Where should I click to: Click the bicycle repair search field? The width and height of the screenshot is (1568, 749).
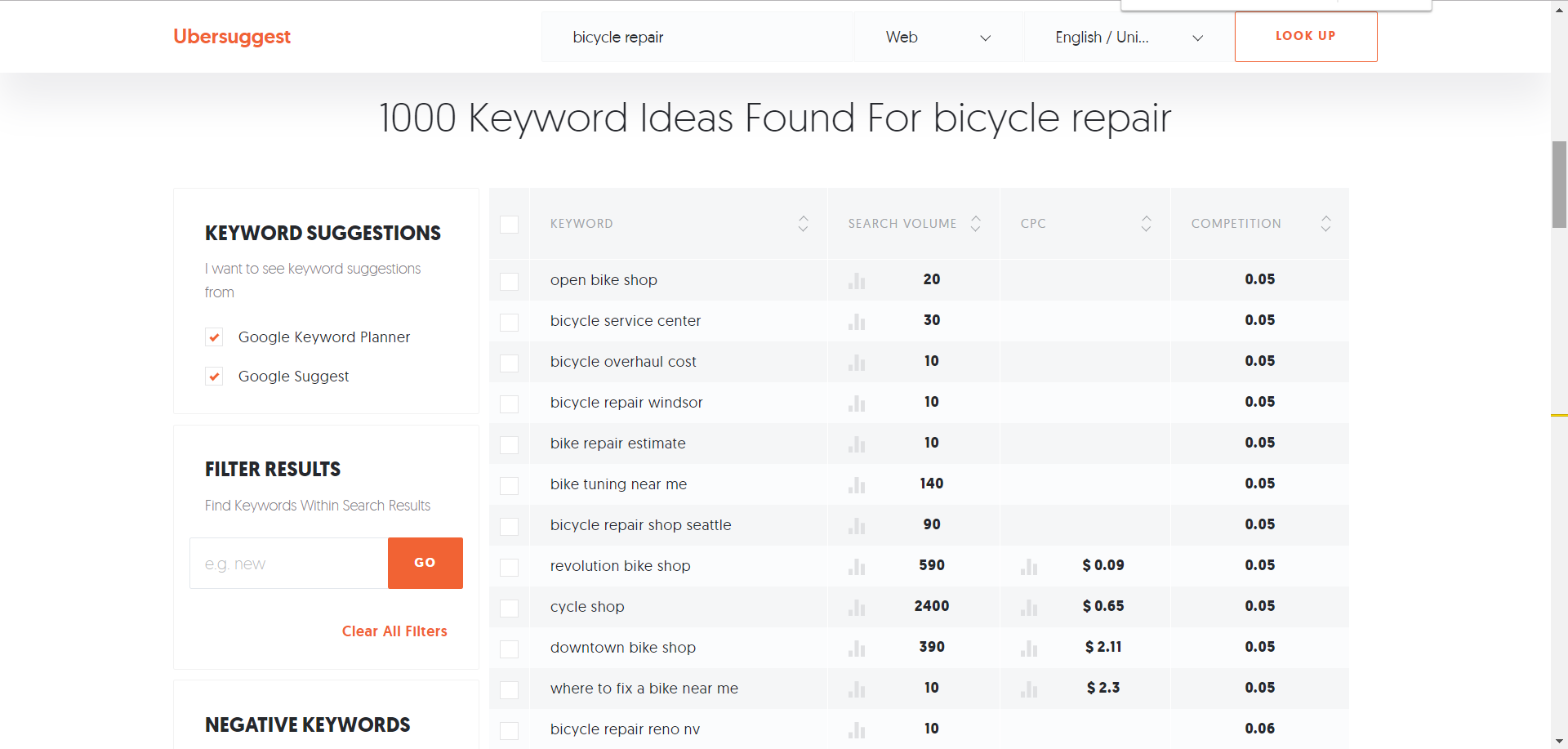[697, 37]
